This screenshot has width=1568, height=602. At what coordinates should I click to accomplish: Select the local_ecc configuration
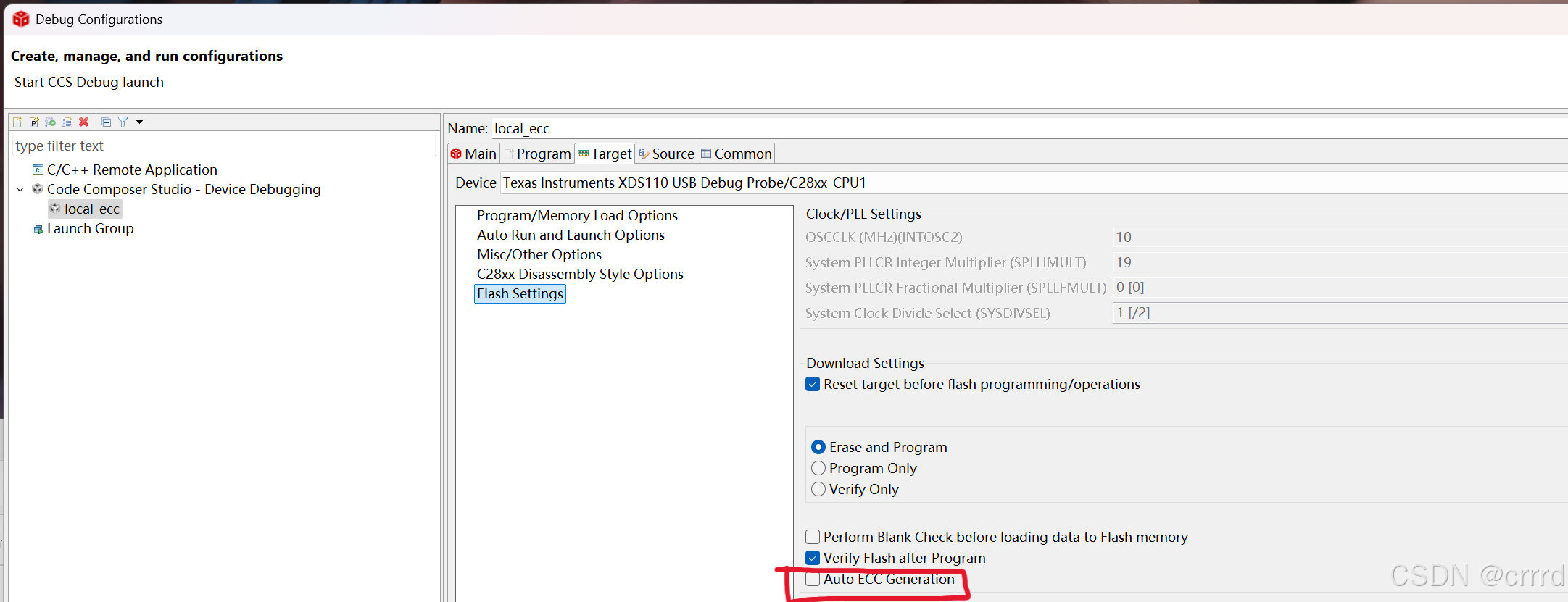click(x=92, y=209)
